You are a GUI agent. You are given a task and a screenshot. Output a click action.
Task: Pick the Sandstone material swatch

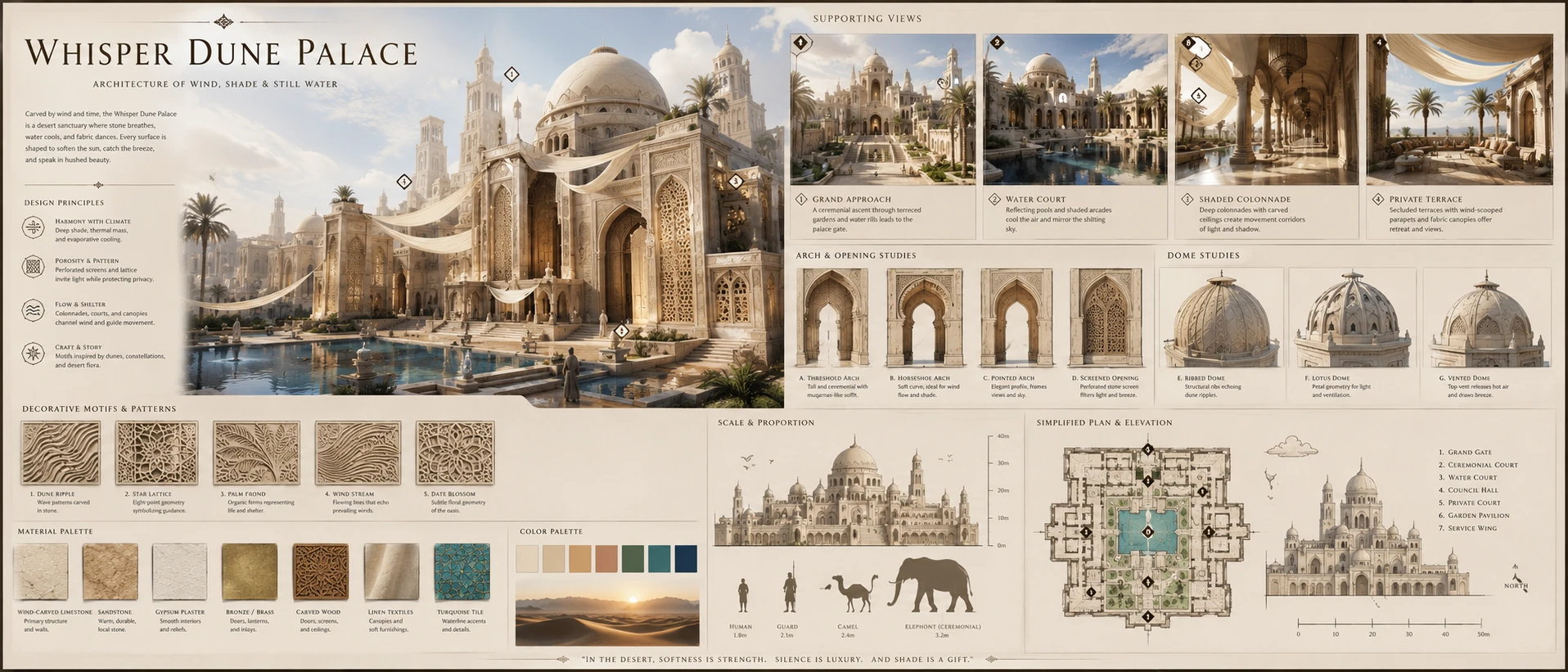[x=110, y=572]
